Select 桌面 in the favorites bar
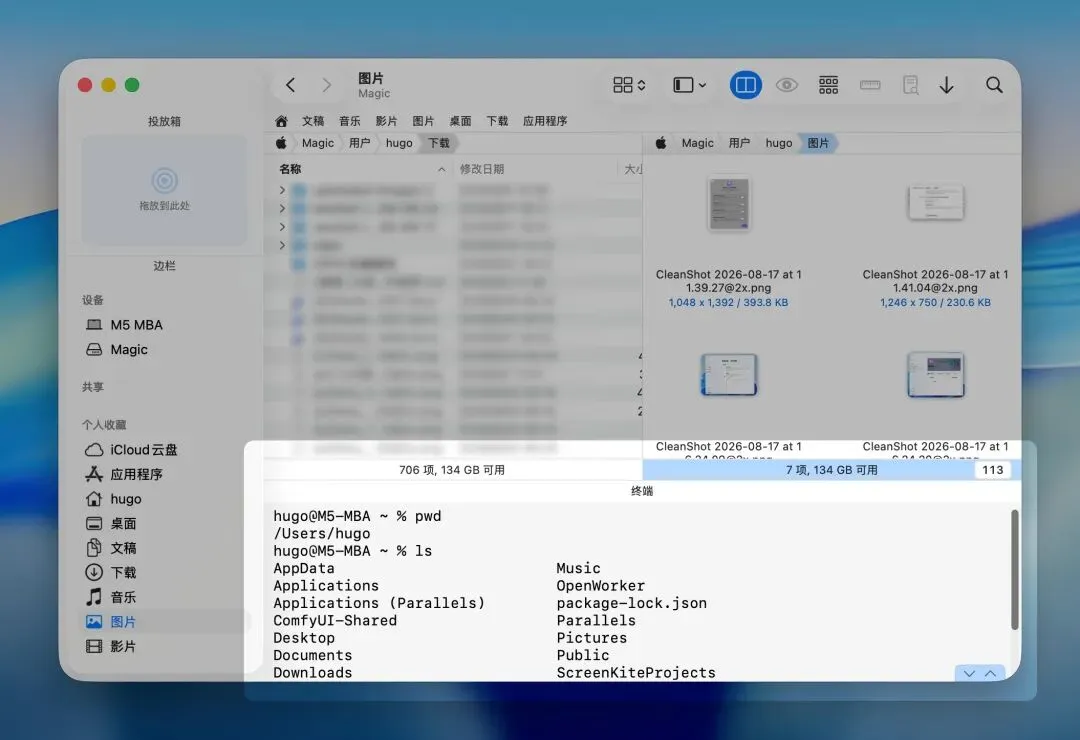 coord(460,121)
